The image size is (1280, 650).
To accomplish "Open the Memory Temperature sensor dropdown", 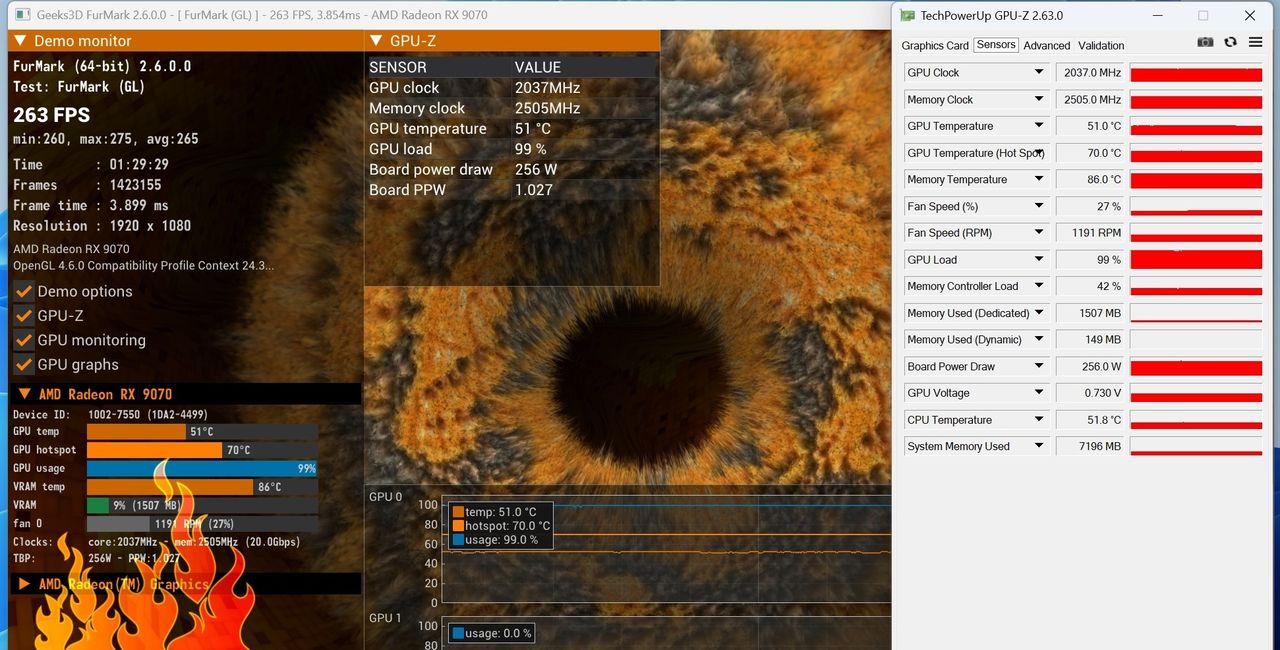I will [1039, 180].
